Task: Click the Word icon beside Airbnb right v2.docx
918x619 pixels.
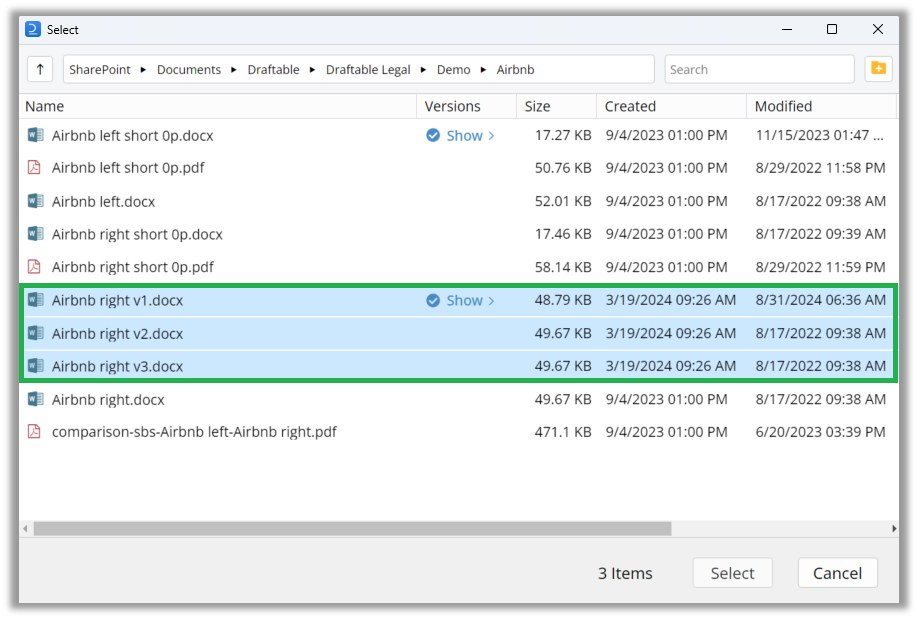Action: (36, 333)
